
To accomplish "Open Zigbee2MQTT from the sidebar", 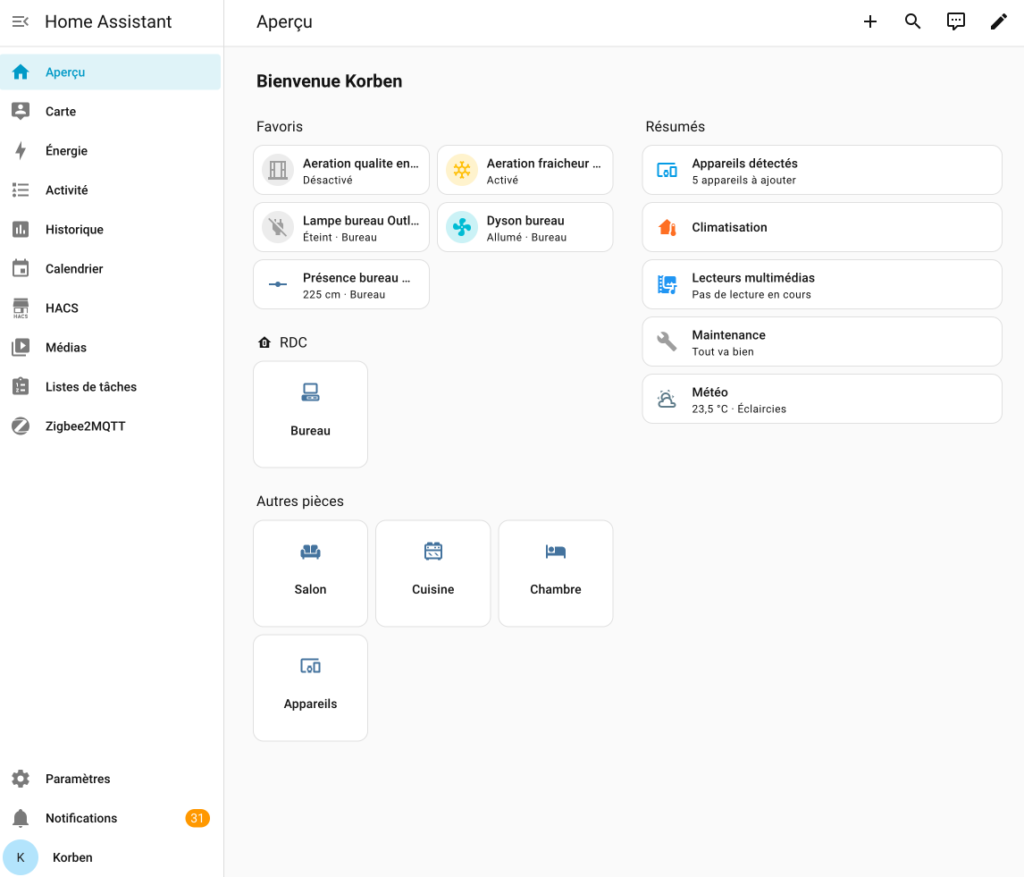I will point(110,426).
